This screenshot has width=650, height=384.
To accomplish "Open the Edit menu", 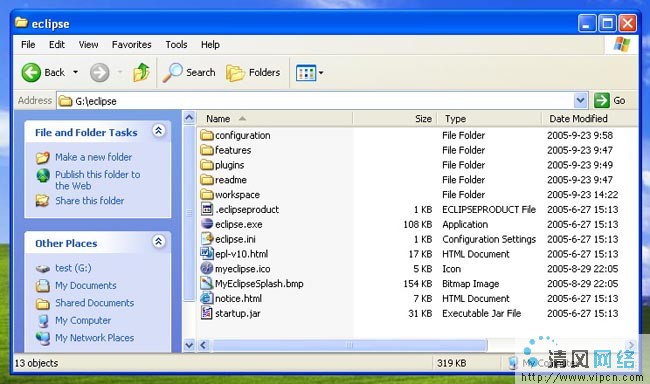I will coord(57,44).
